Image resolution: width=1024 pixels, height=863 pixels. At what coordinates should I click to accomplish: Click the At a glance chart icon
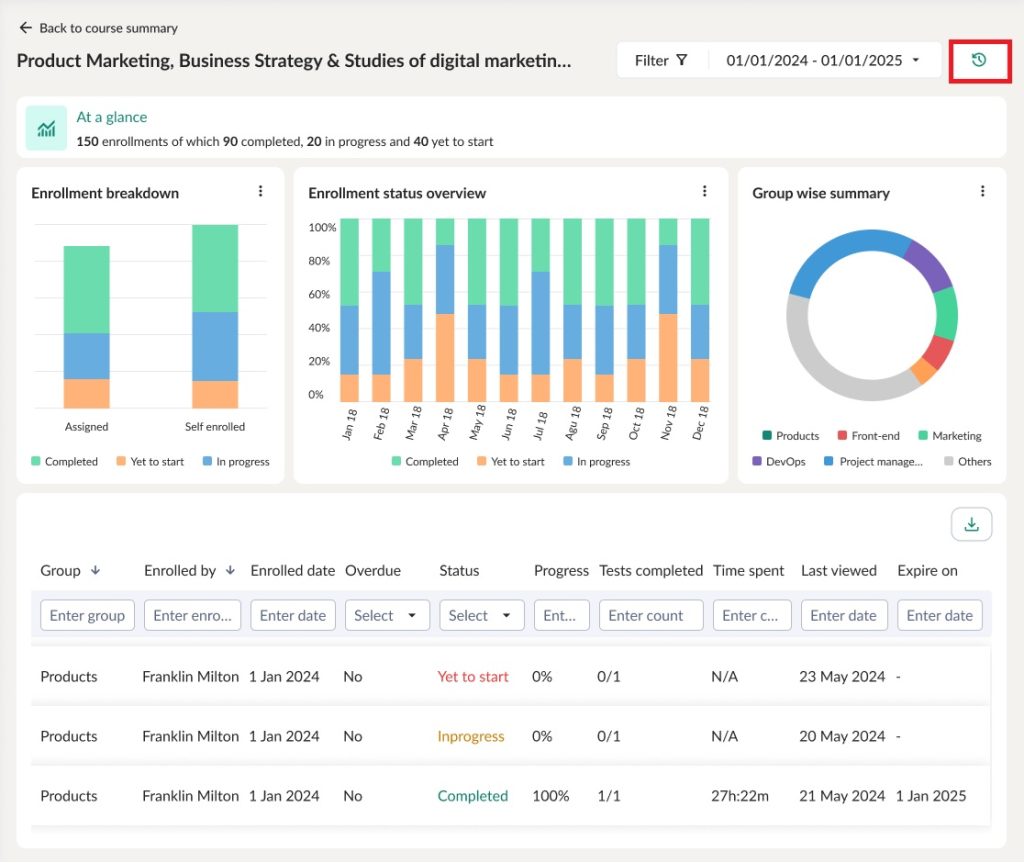tap(46, 128)
